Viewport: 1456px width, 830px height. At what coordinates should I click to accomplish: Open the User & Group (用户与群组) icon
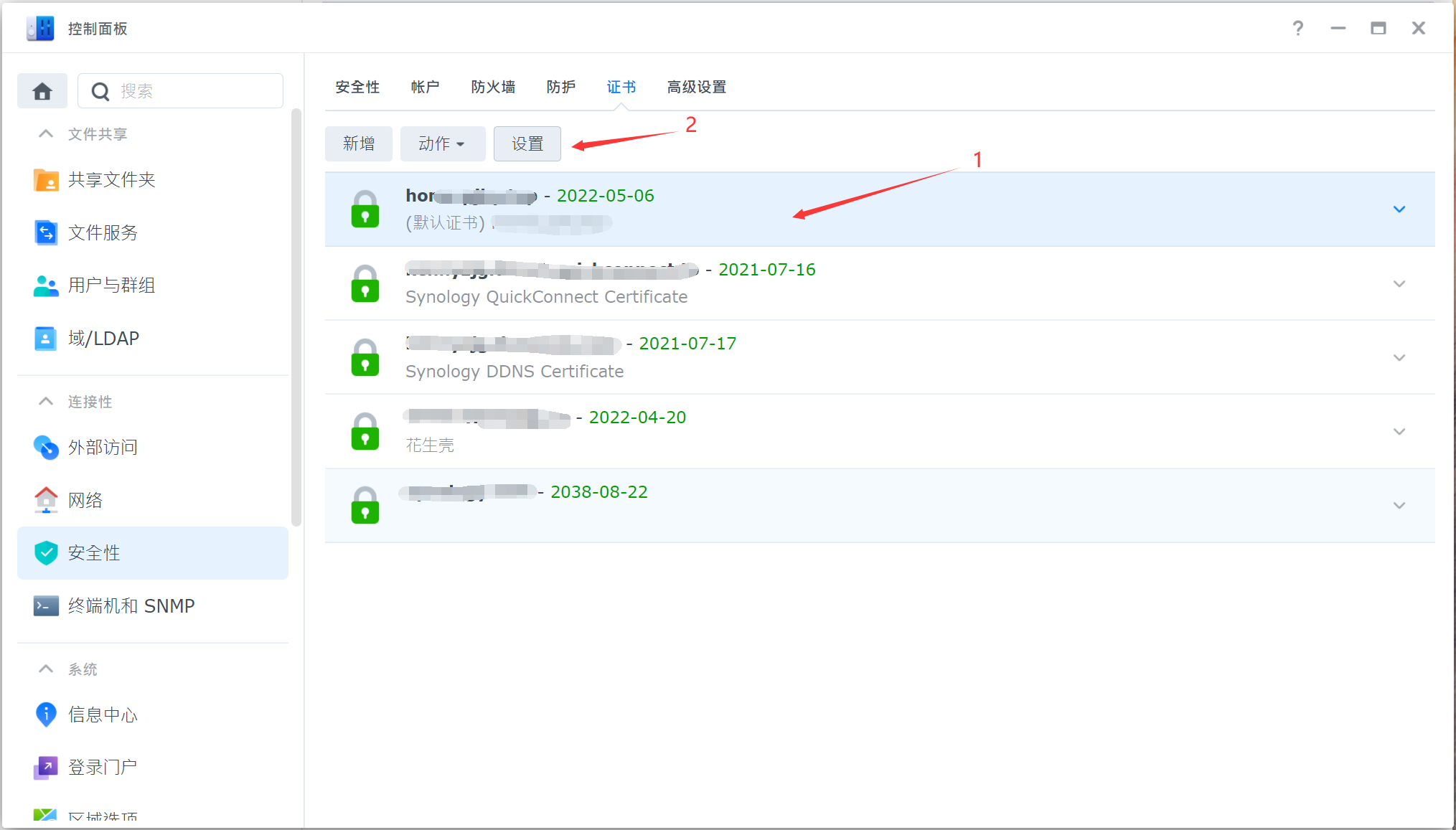47,286
